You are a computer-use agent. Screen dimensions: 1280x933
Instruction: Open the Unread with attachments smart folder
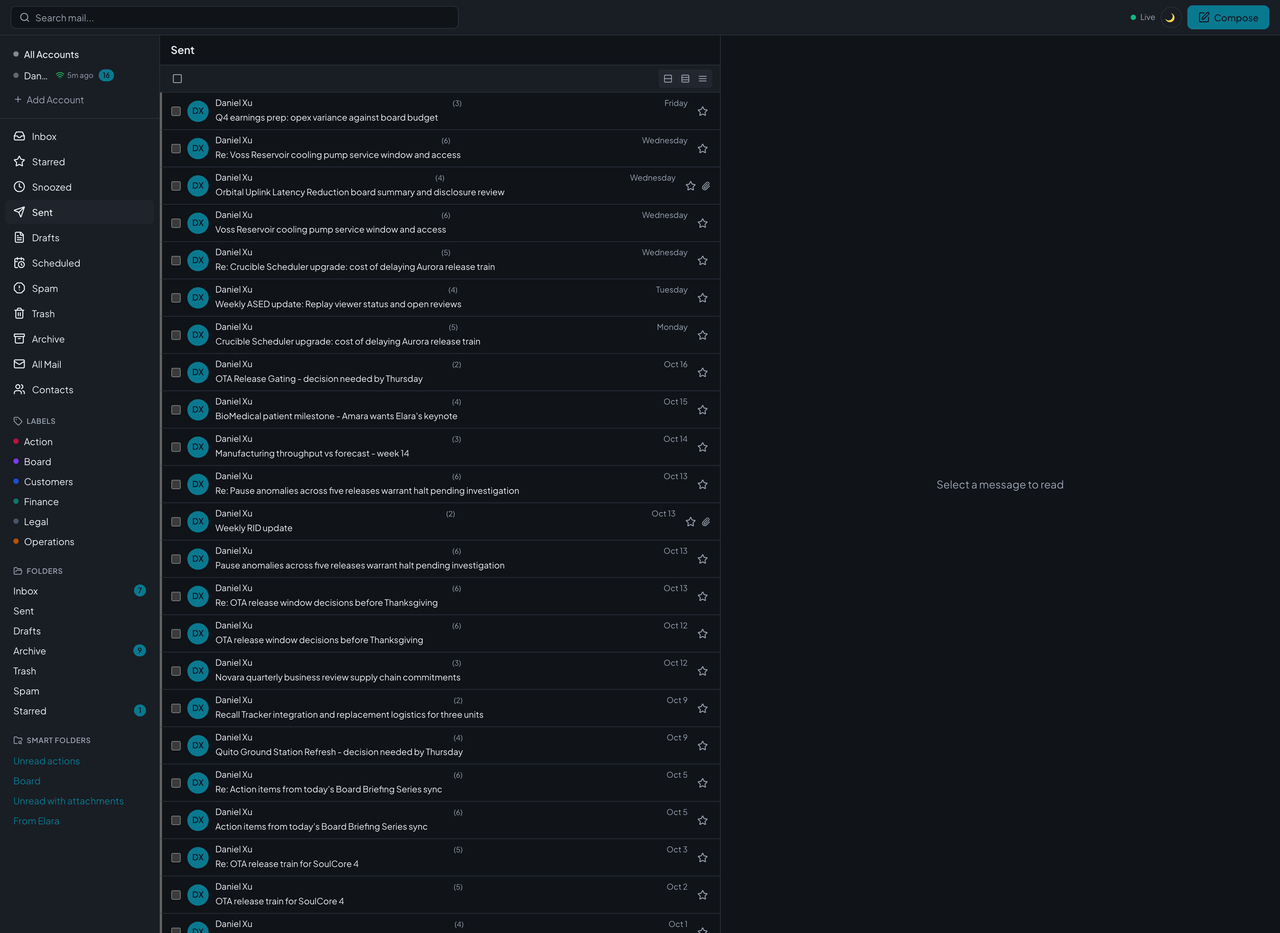click(68, 801)
